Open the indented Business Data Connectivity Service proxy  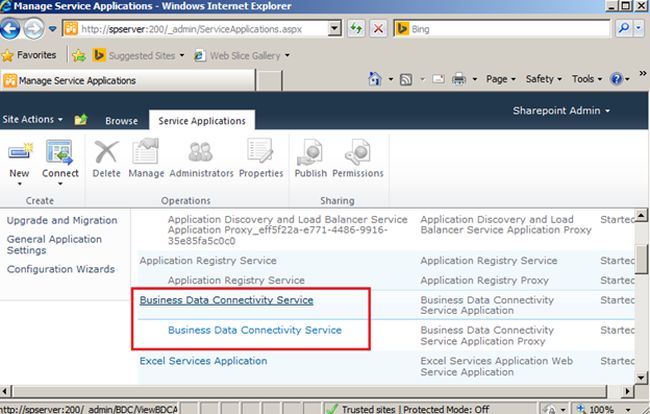255,330
